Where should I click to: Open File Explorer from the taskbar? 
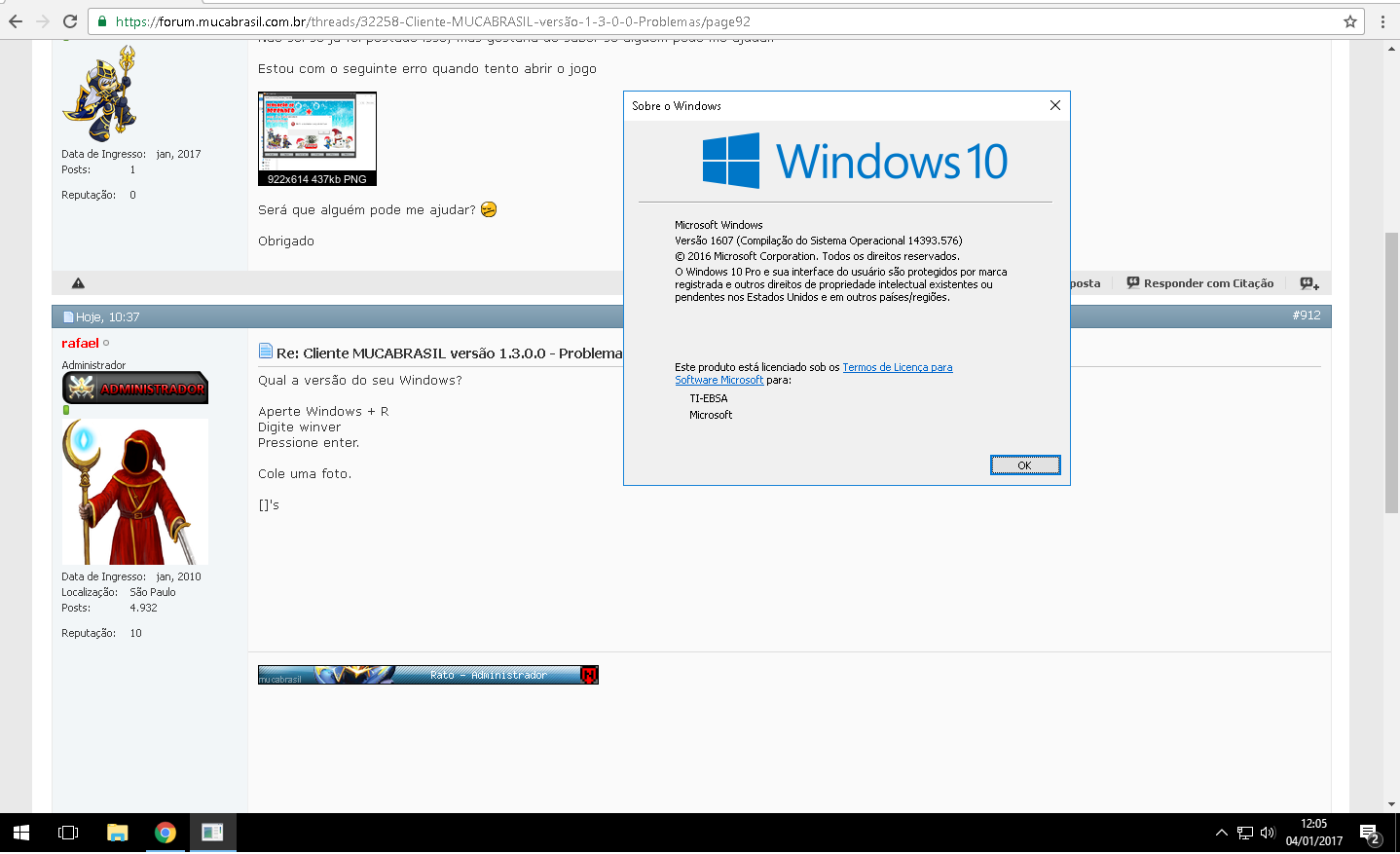click(118, 833)
